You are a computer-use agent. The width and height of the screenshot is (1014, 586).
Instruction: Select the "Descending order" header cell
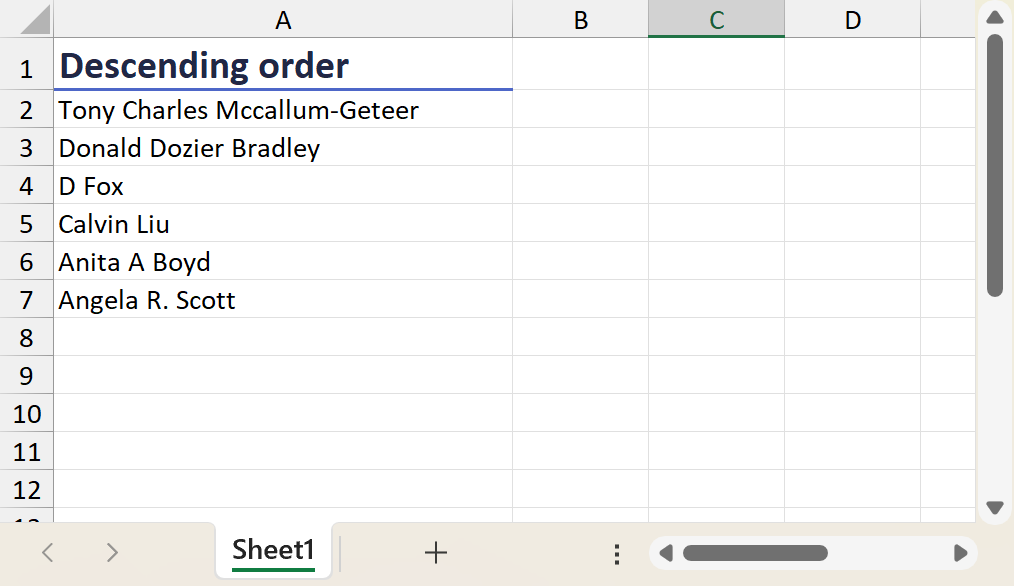pos(283,66)
